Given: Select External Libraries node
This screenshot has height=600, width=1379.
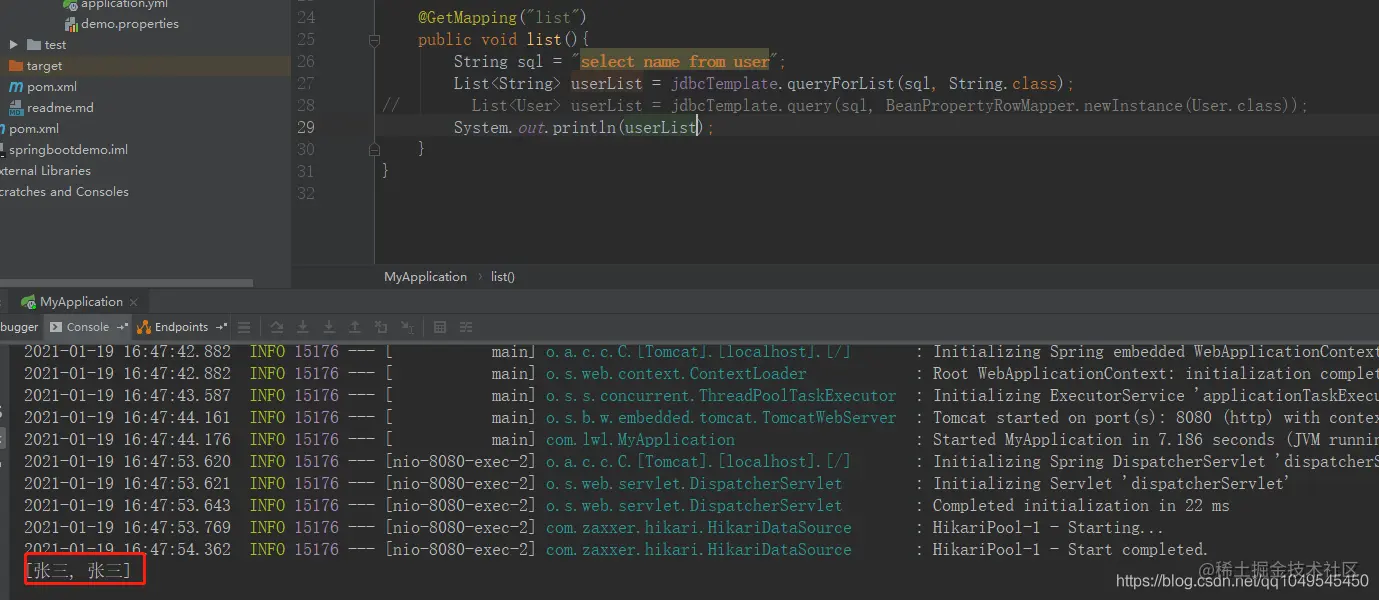Looking at the screenshot, I should coord(45,171).
